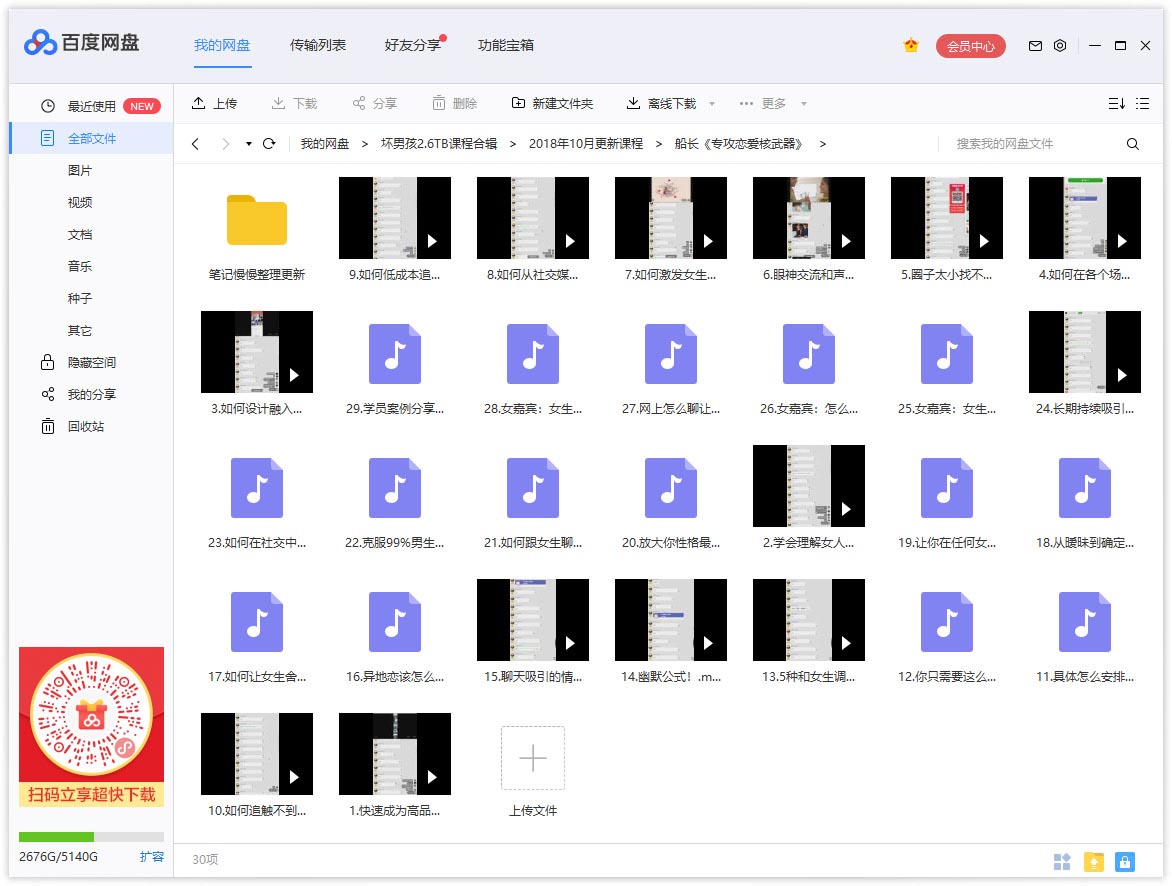1172x886 pixels.
Task: Click the sort order icon
Action: tap(1116, 103)
